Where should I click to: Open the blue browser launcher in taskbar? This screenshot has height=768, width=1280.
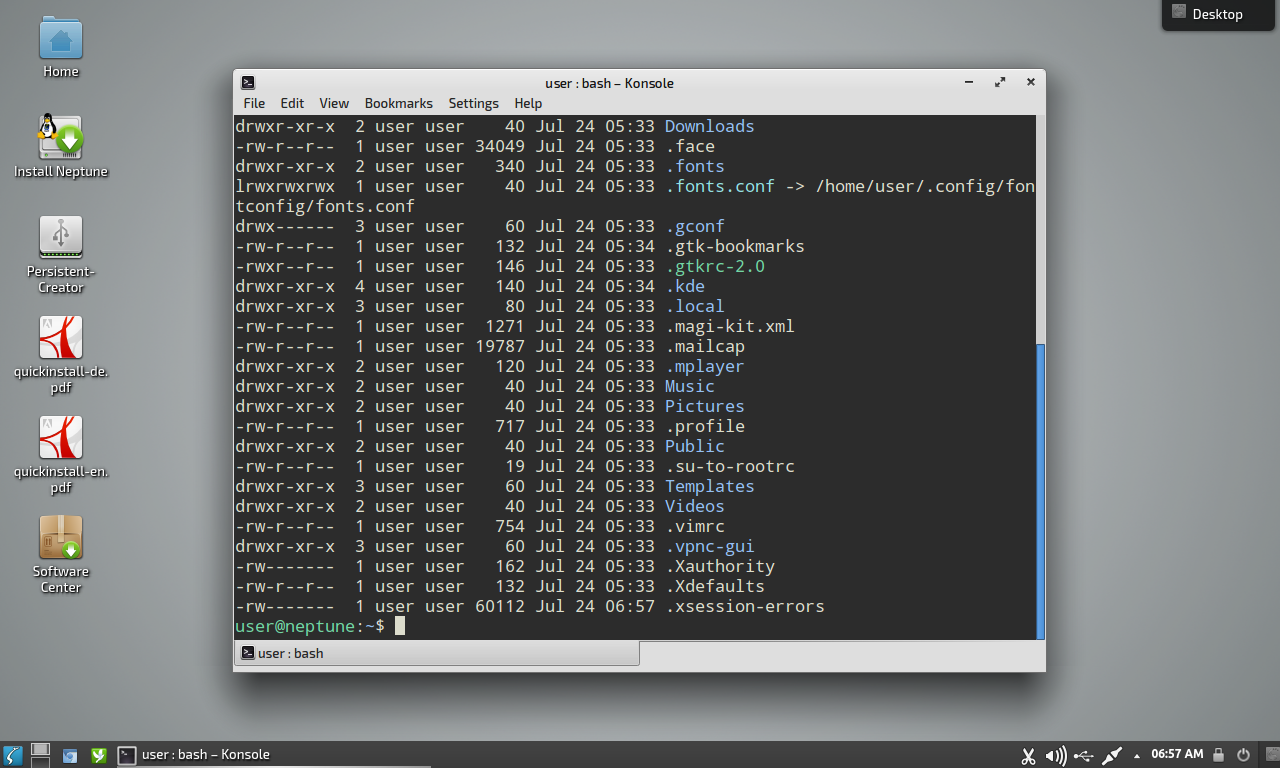pos(70,755)
